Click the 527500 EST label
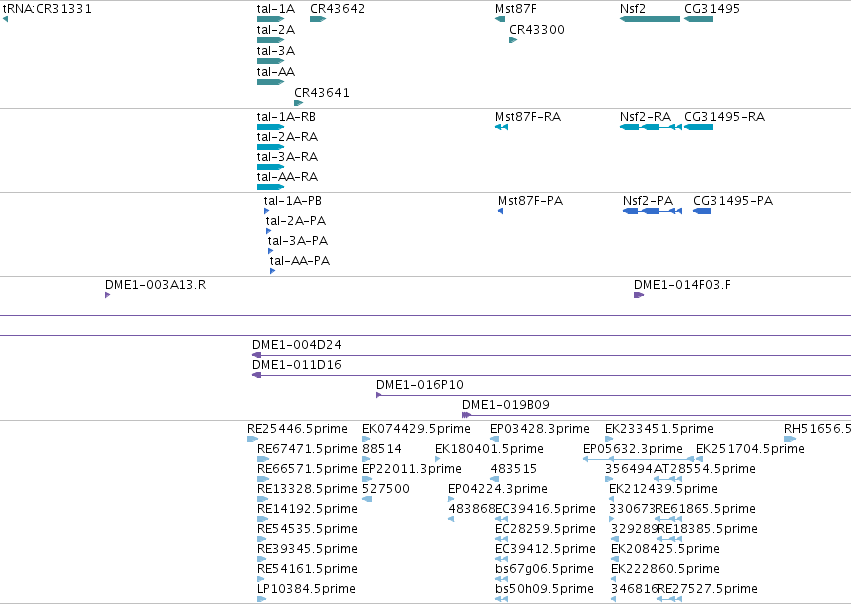Image resolution: width=851 pixels, height=604 pixels. (x=386, y=489)
